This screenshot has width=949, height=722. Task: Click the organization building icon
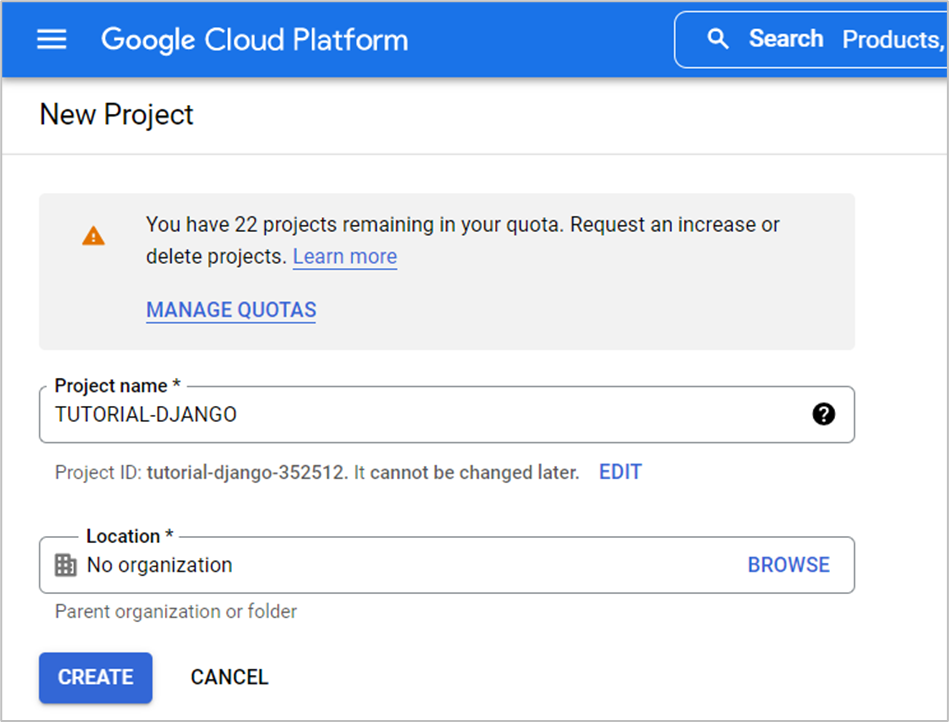coord(65,565)
